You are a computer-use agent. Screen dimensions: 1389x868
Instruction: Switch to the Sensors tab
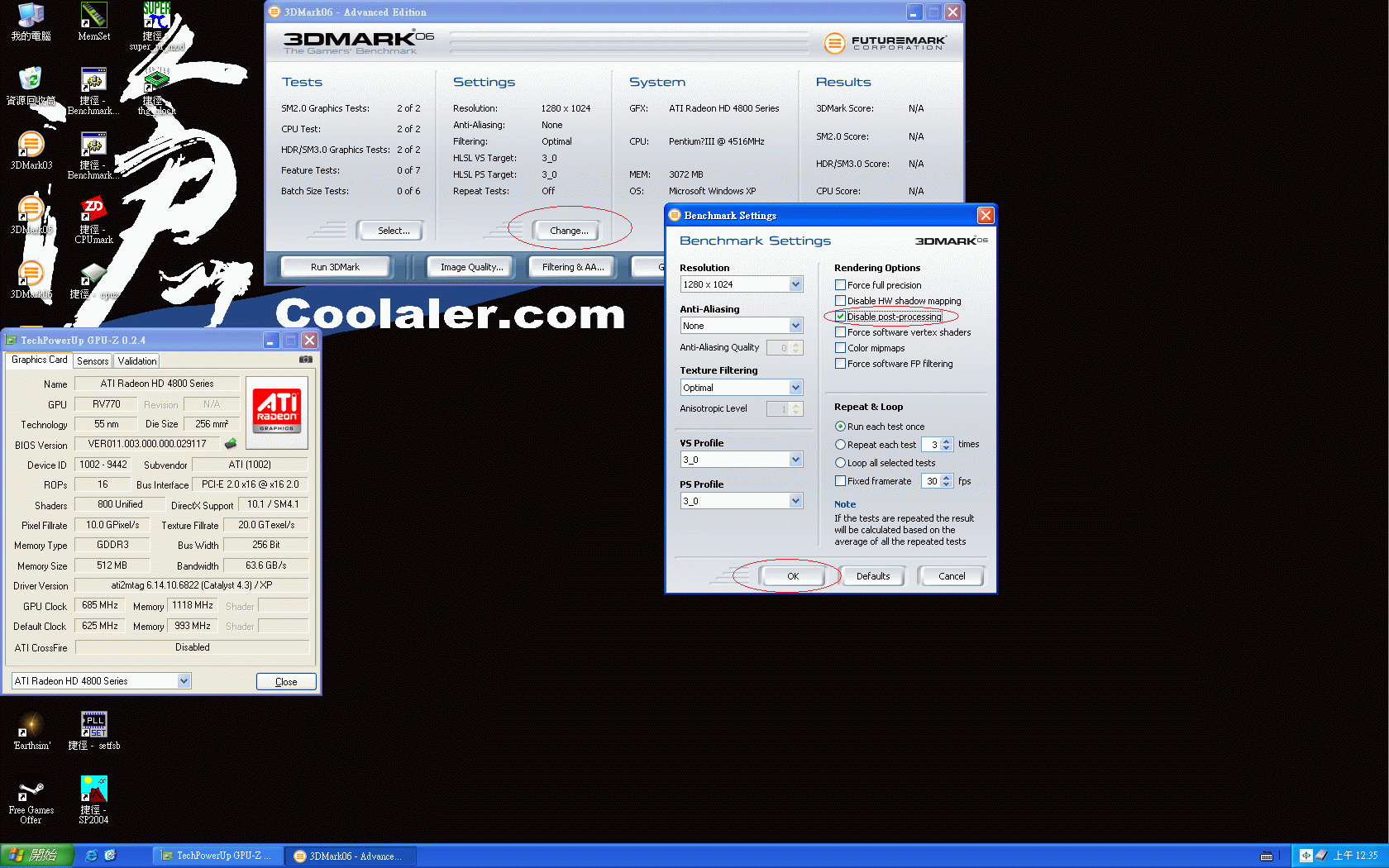(x=93, y=361)
